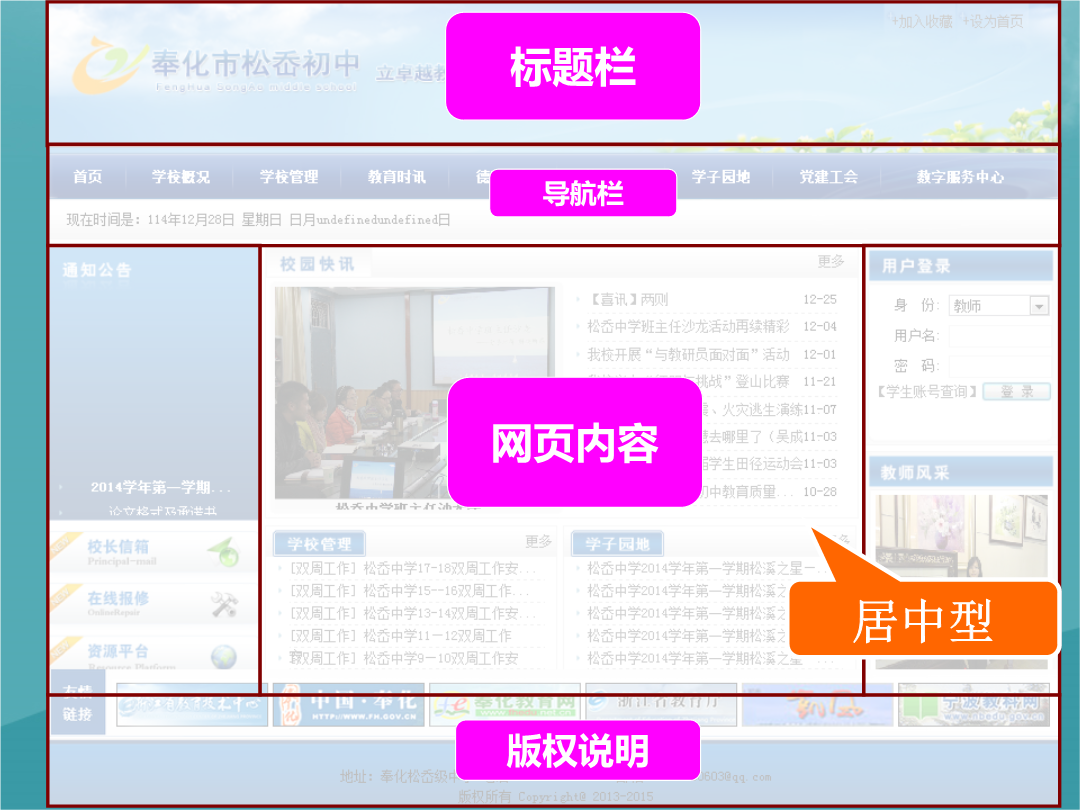The height and width of the screenshot is (810, 1080).
Task: Expand the 身份 dropdown showing 教师
Action: click(x=999, y=305)
